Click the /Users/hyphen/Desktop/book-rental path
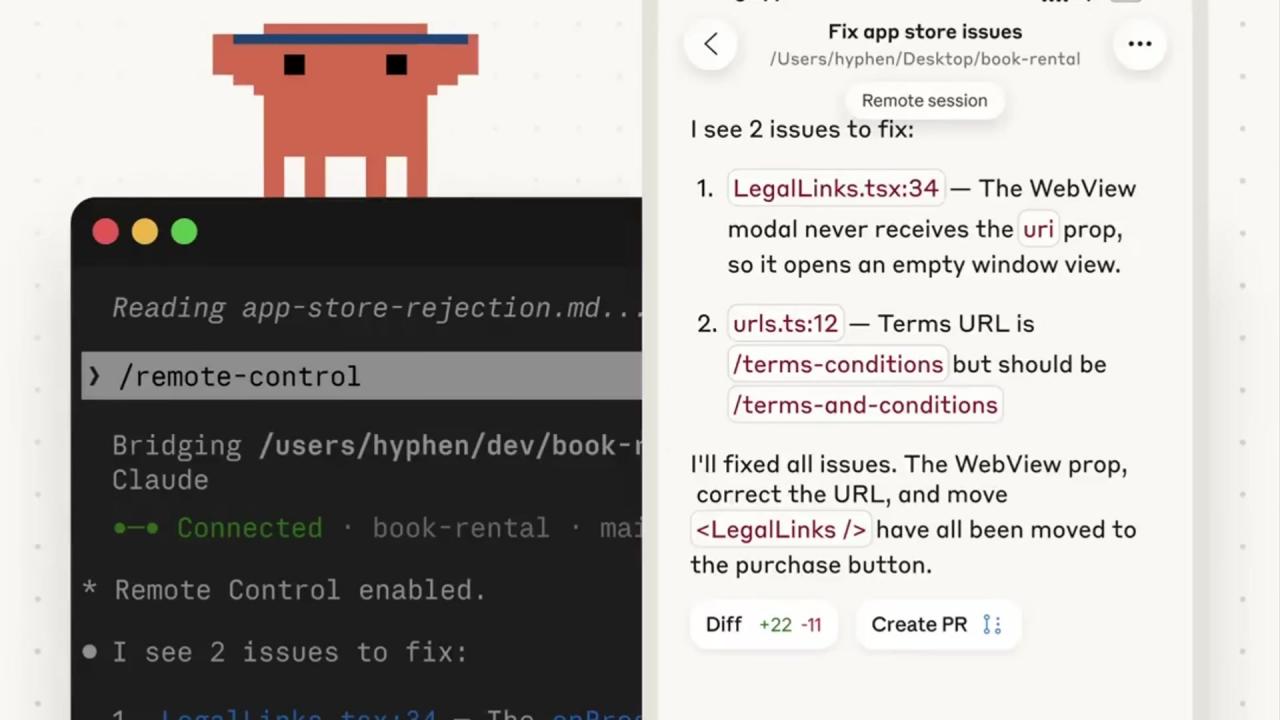 click(924, 59)
